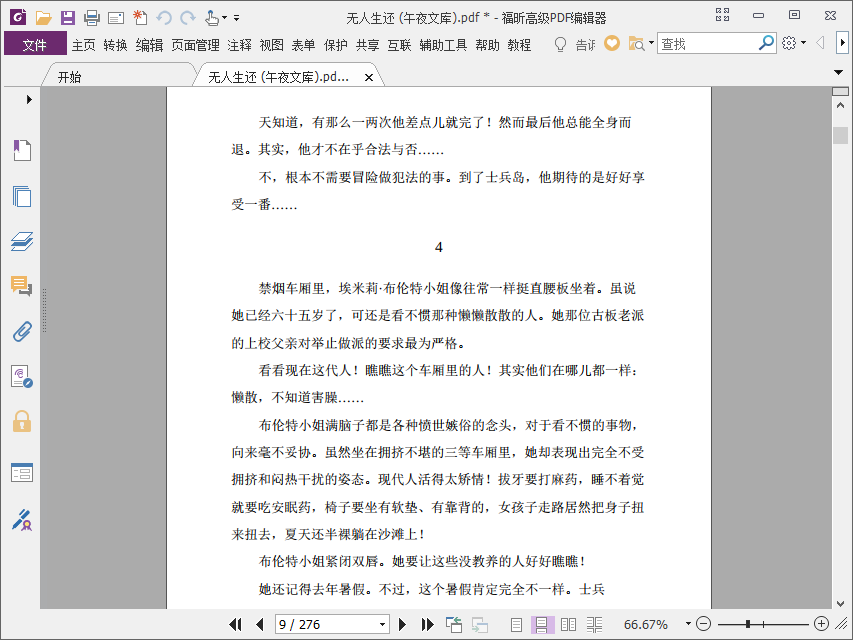Expand the search options dropdown arrow
Image resolution: width=853 pixels, height=640 pixels.
(x=651, y=43)
